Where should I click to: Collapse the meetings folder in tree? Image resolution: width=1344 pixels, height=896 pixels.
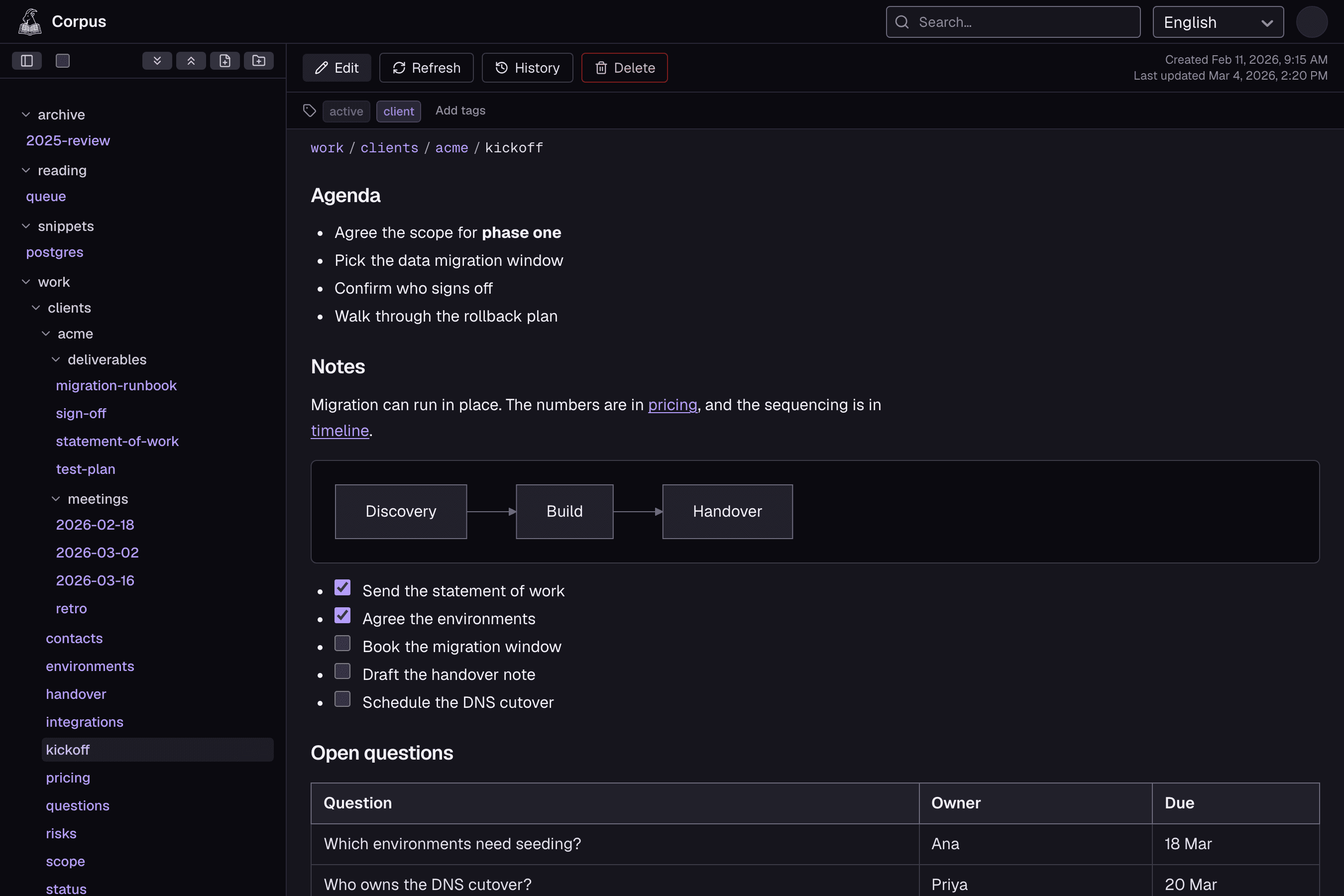[x=56, y=499]
